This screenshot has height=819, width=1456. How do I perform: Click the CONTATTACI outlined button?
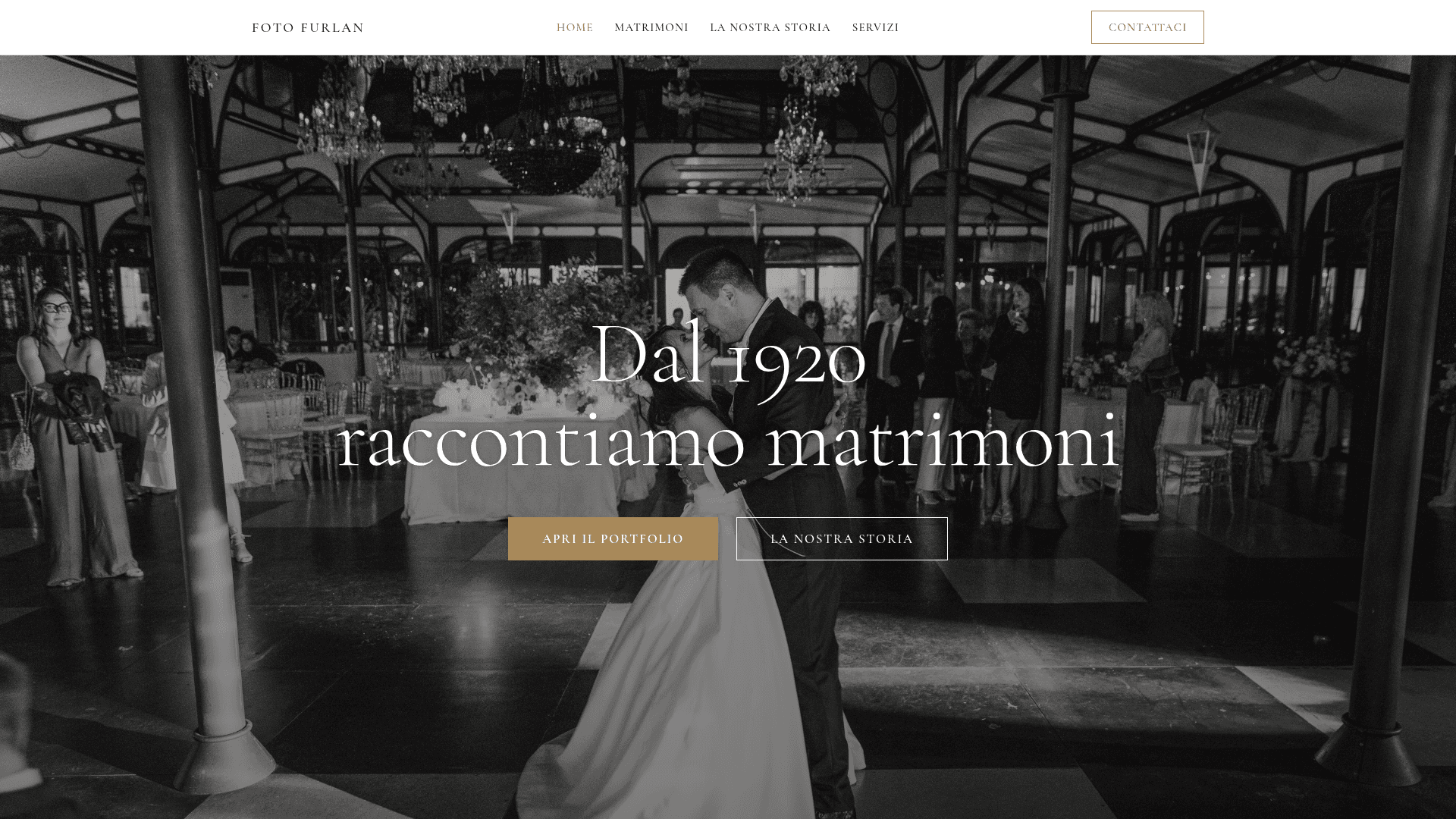coord(1147,27)
